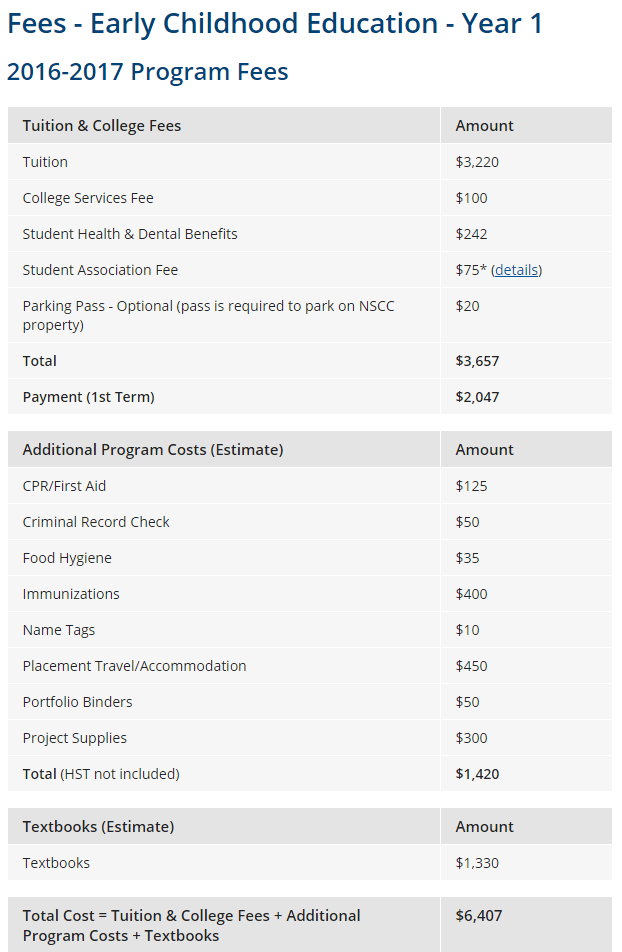Select the Placement Travel/Accommodation label
This screenshot has width=622, height=952.
[134, 666]
